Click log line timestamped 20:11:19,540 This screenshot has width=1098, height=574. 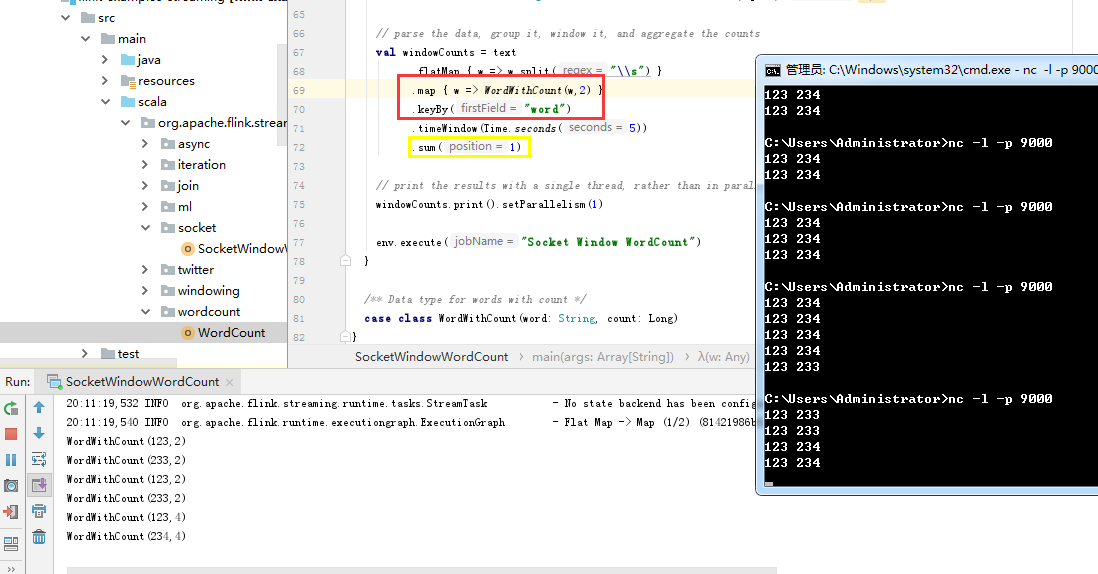(x=410, y=423)
